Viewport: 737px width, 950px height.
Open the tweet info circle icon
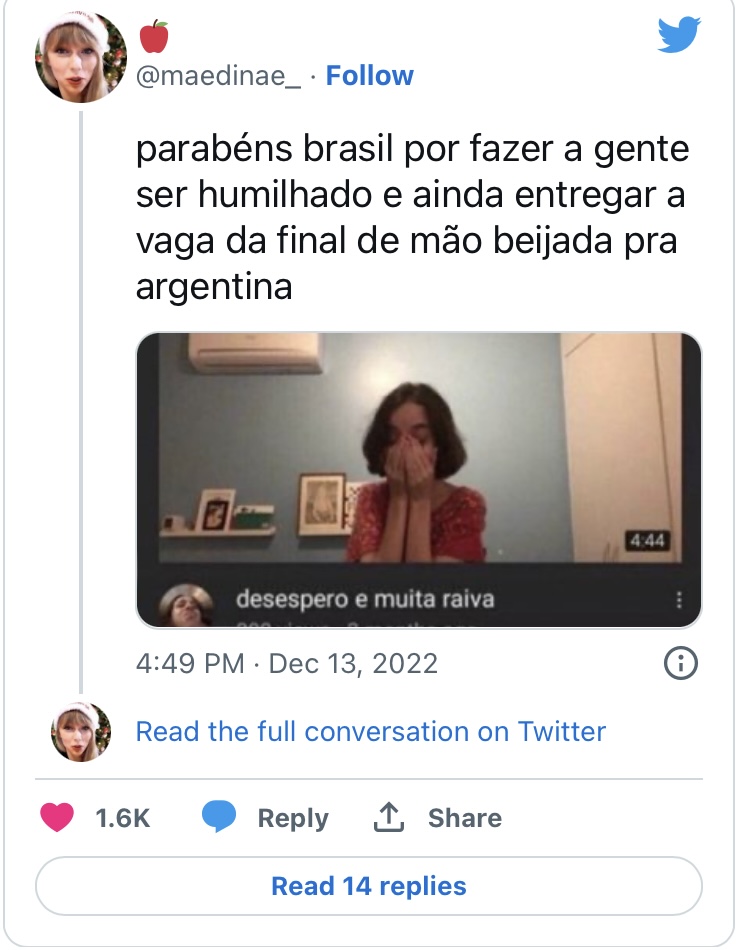point(680,663)
